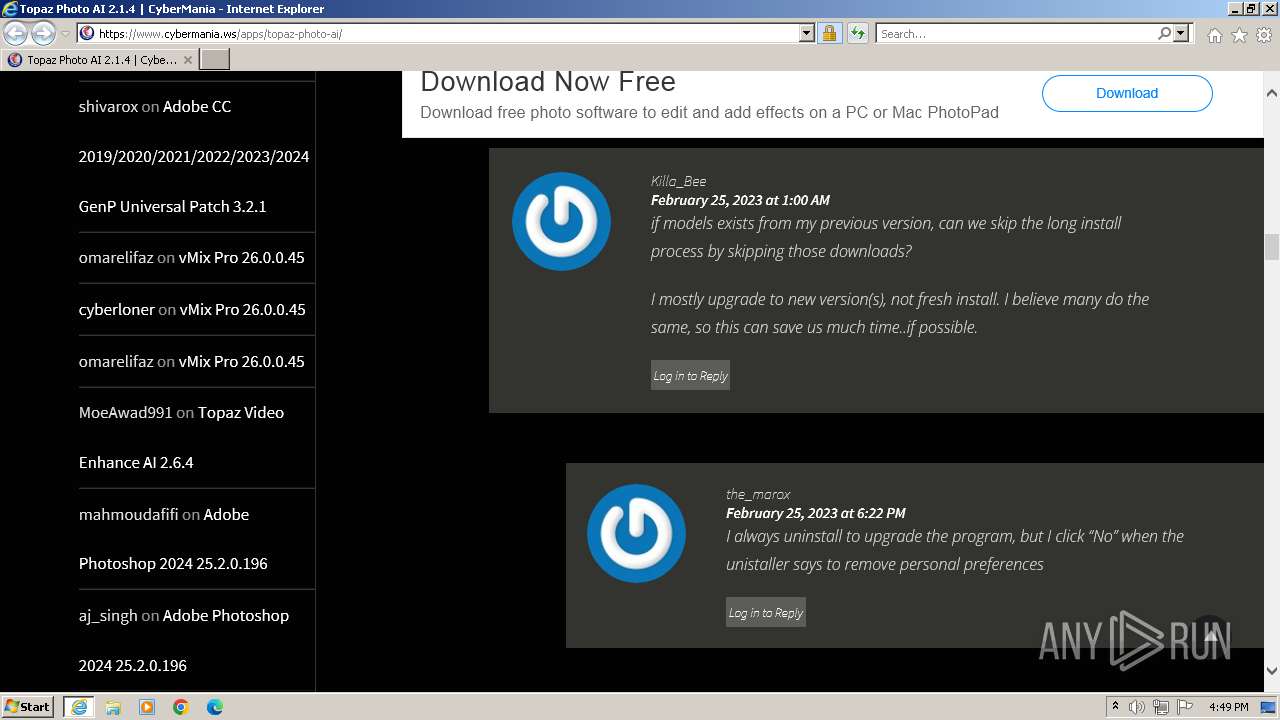Click the page scrollbar down arrow
Viewport: 1280px width, 720px height.
click(x=1272, y=671)
